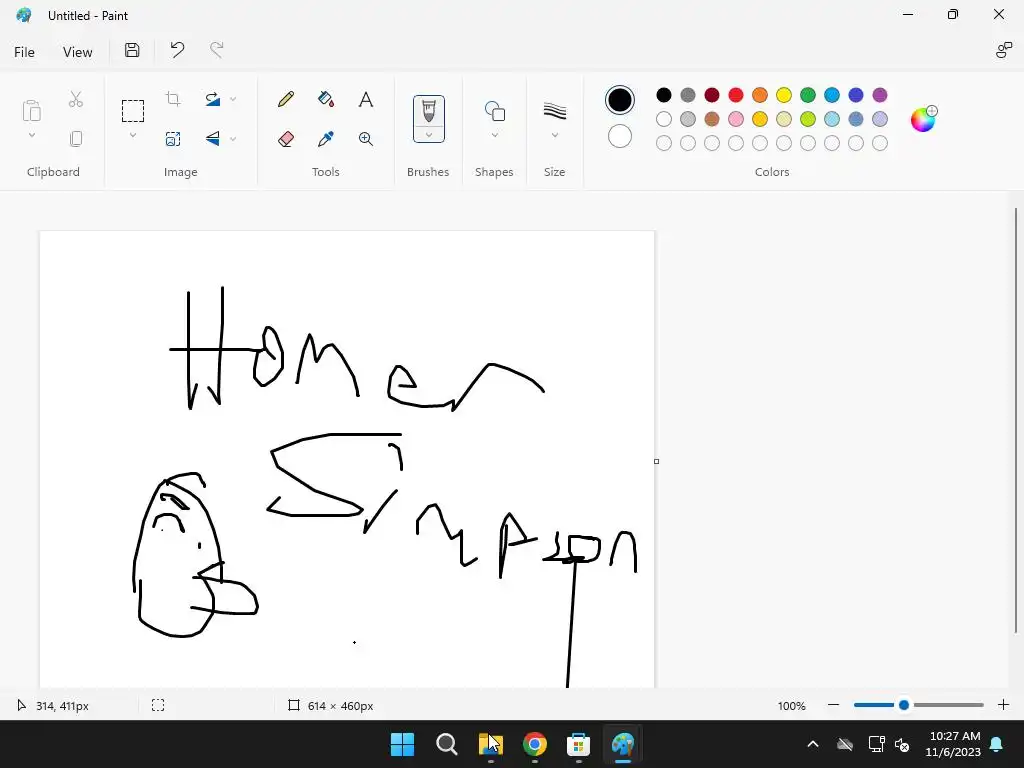Click the Flip icon
This screenshot has height=768, width=1024.
point(212,138)
